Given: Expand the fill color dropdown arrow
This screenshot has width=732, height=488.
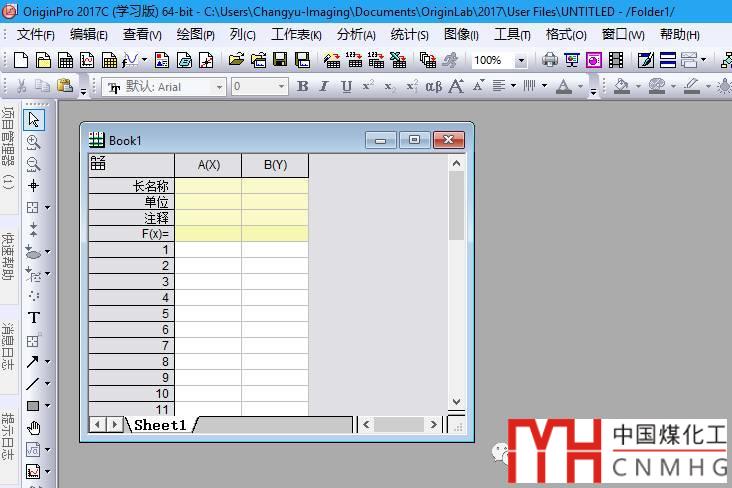Looking at the screenshot, I should (638, 86).
